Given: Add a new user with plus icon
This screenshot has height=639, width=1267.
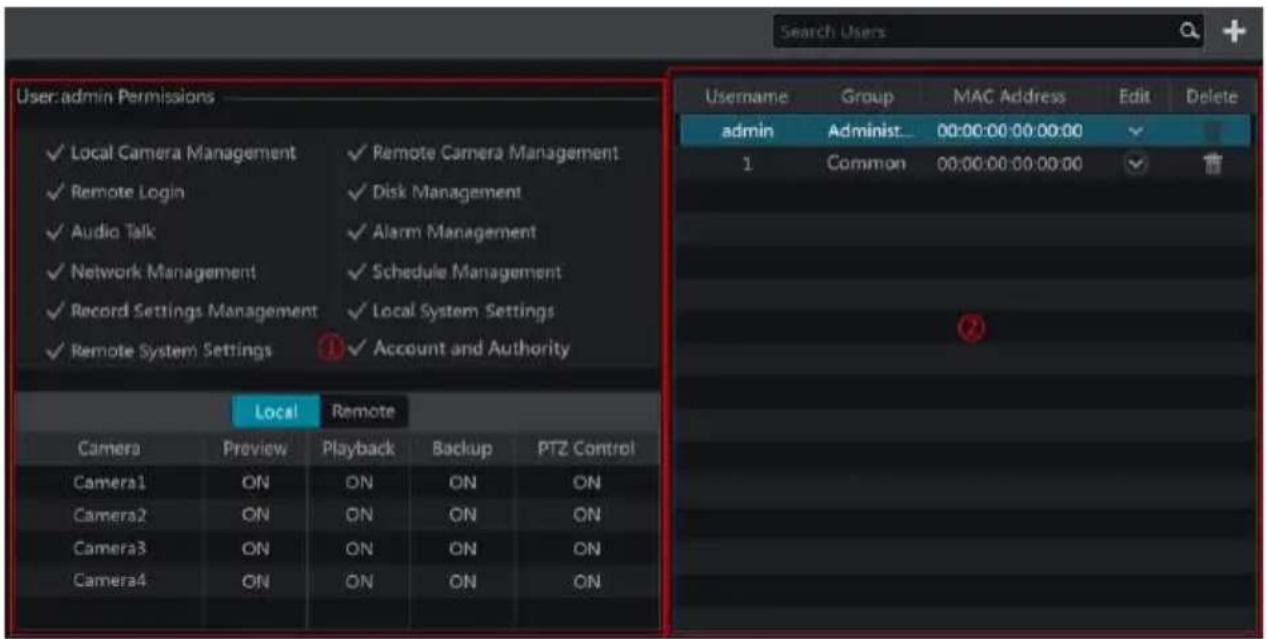Looking at the screenshot, I should [x=1235, y=32].
